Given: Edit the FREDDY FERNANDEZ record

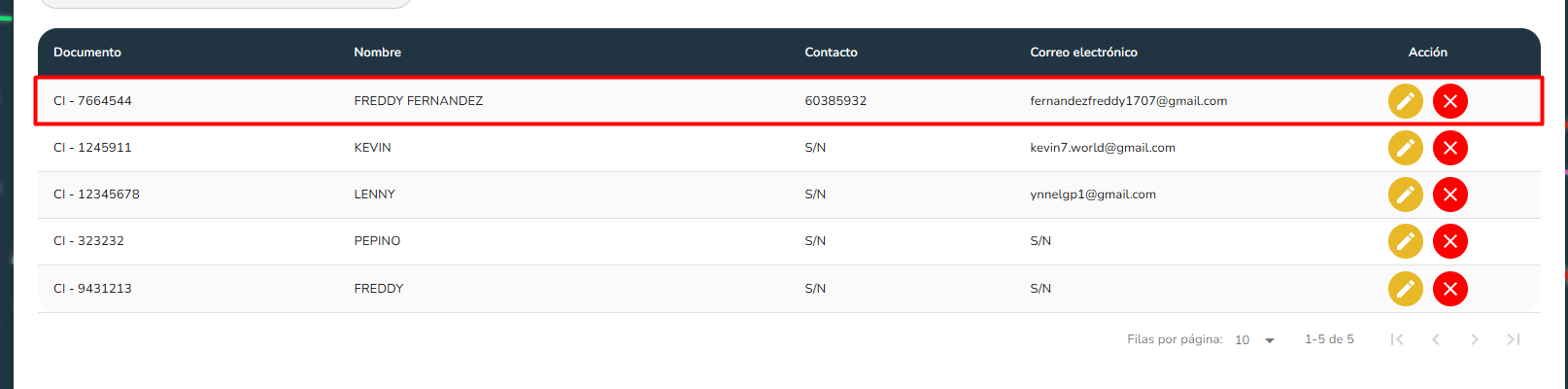Looking at the screenshot, I should [1405, 101].
